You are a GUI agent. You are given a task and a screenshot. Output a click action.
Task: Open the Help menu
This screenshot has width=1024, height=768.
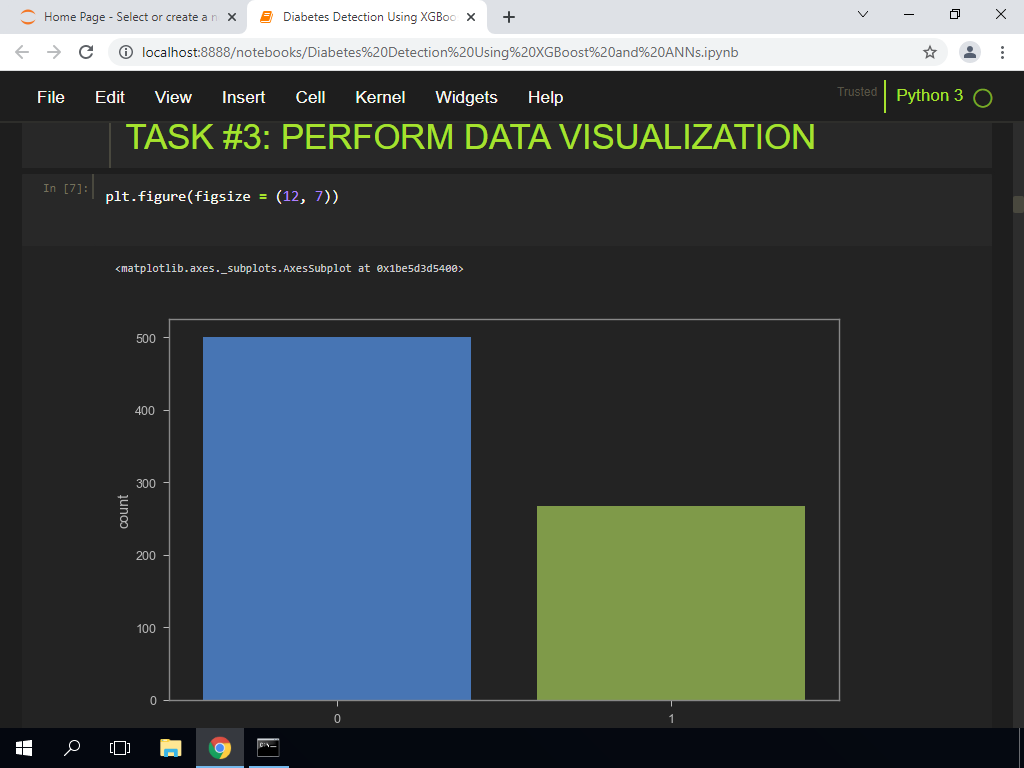point(545,97)
